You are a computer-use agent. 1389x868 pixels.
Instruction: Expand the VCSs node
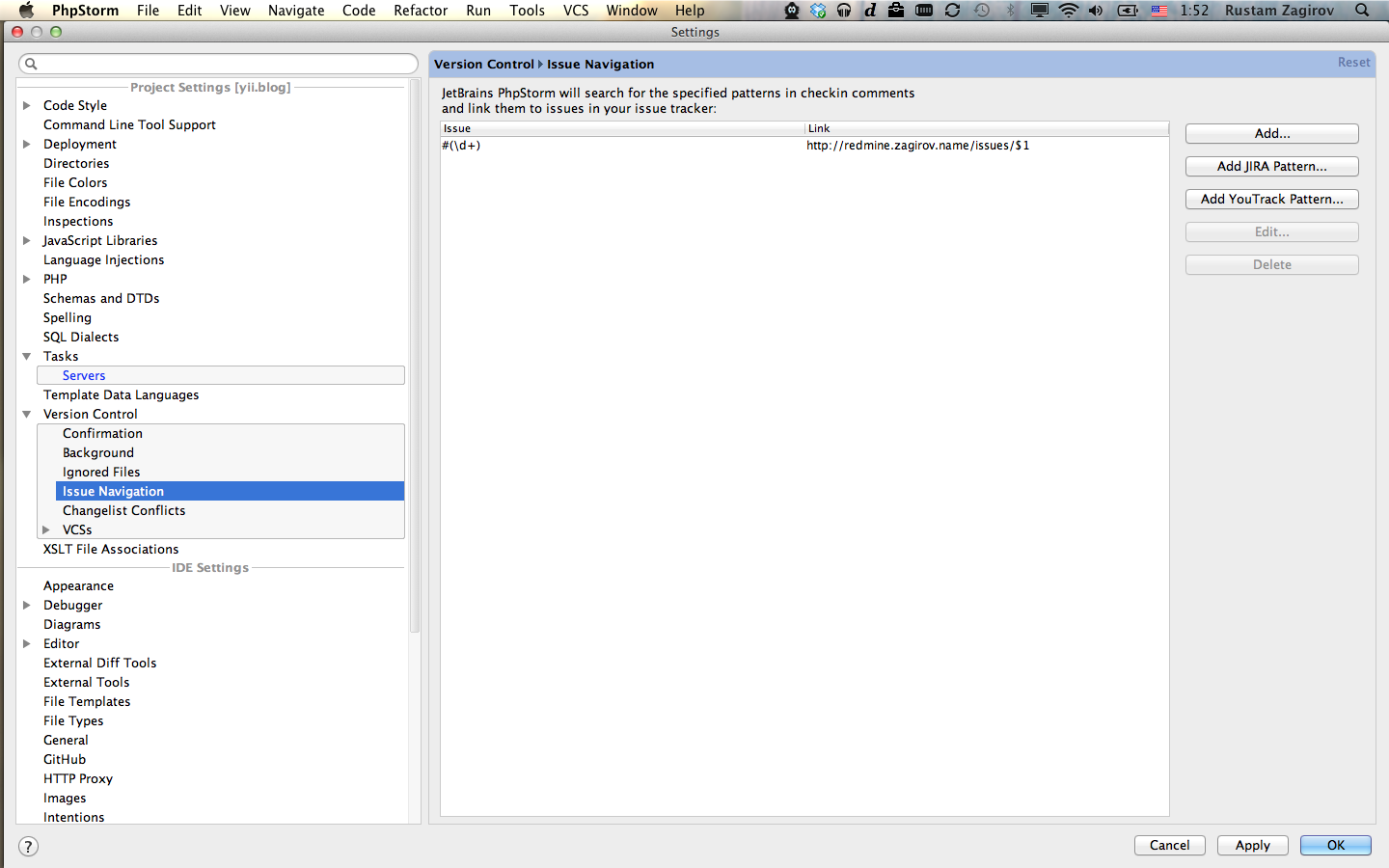[46, 529]
